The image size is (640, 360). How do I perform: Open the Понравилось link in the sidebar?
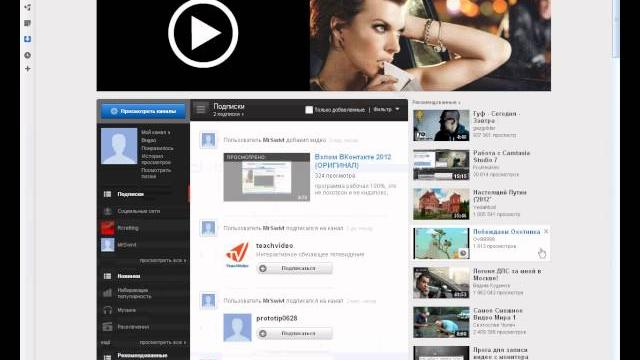(x=157, y=148)
